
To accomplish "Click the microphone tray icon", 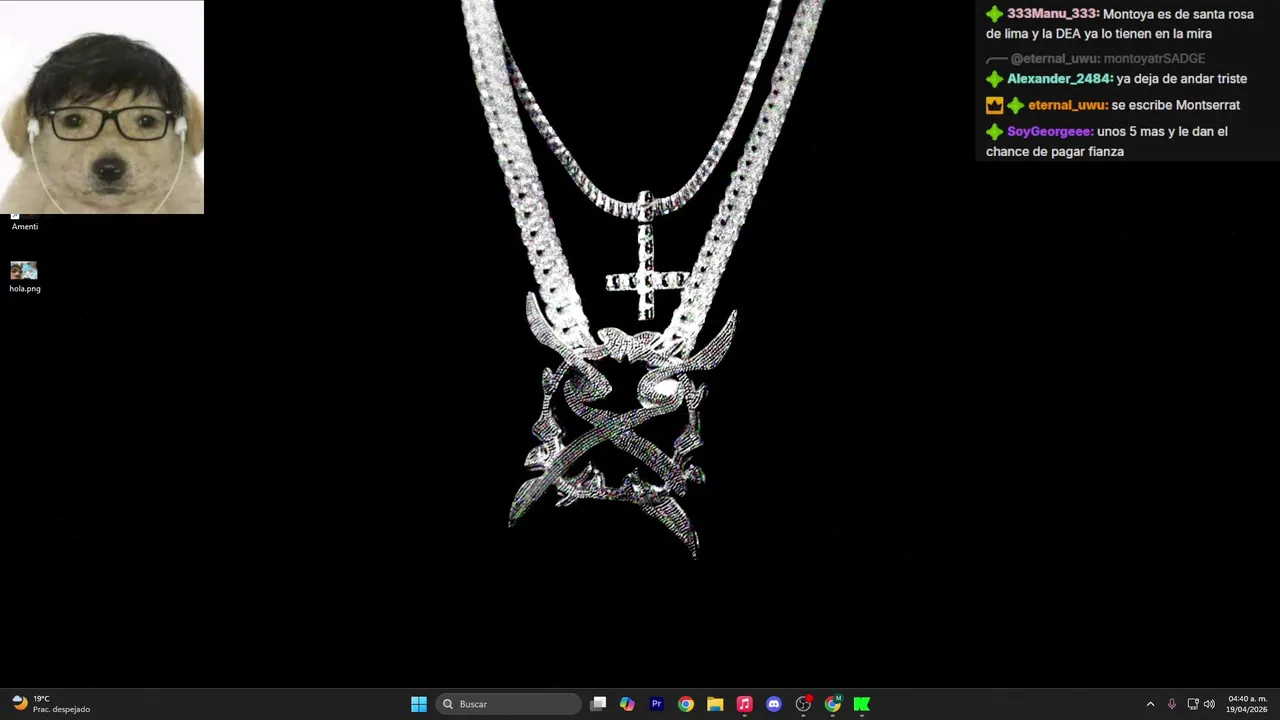I will click(1172, 704).
